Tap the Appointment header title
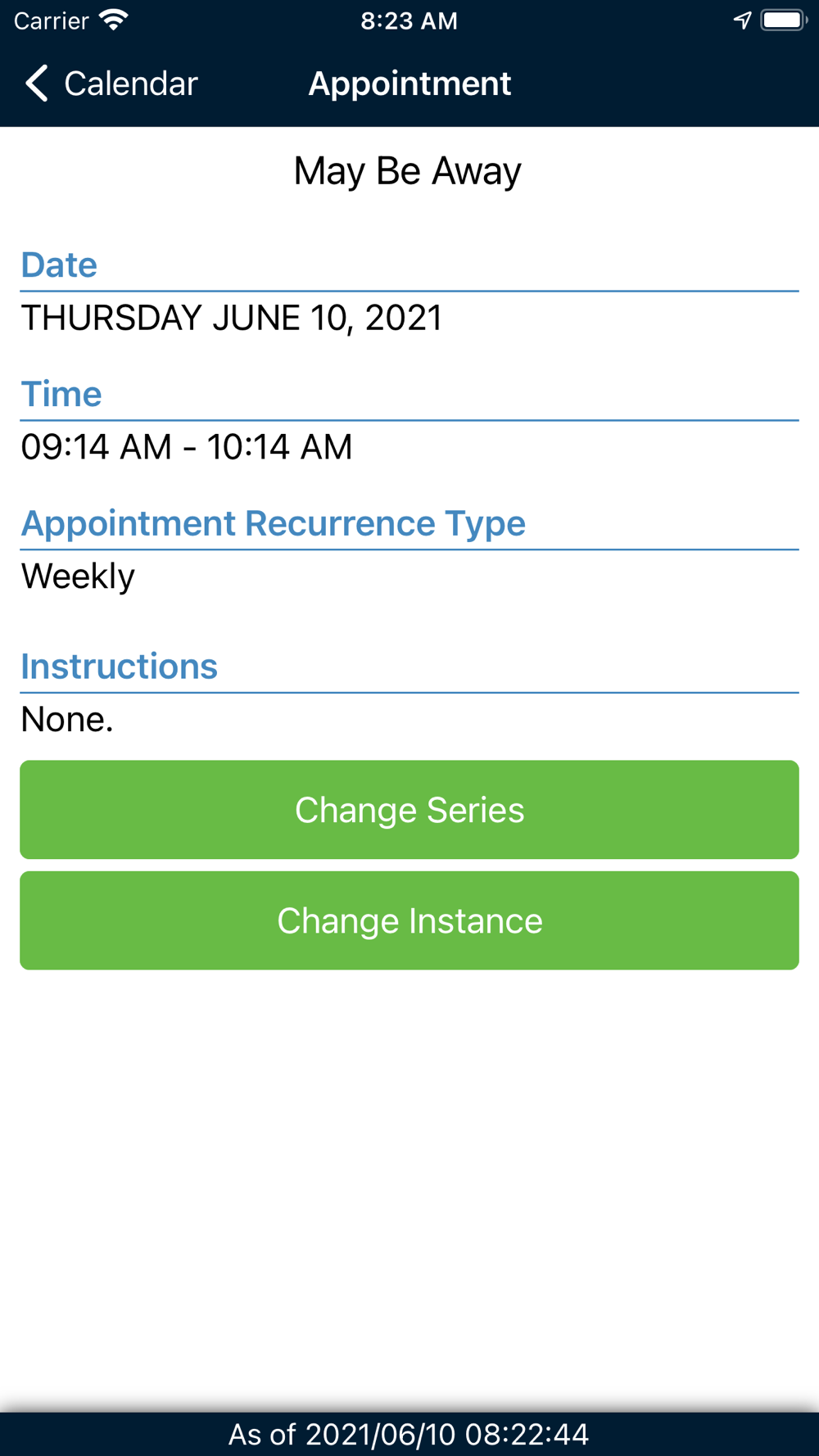Image resolution: width=819 pixels, height=1456 pixels. click(x=409, y=84)
